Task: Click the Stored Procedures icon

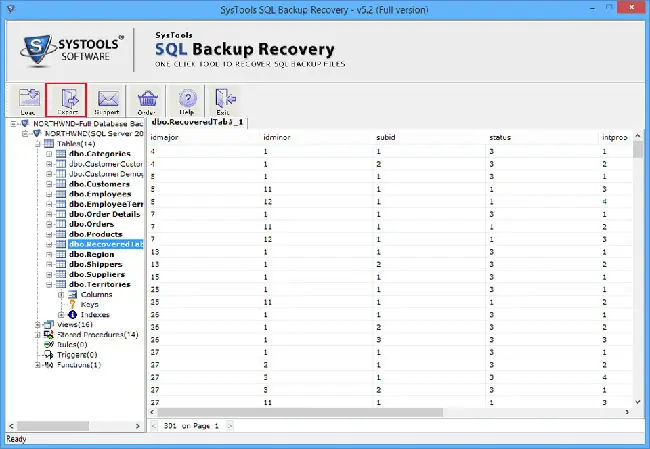Action: pyautogui.click(x=49, y=334)
